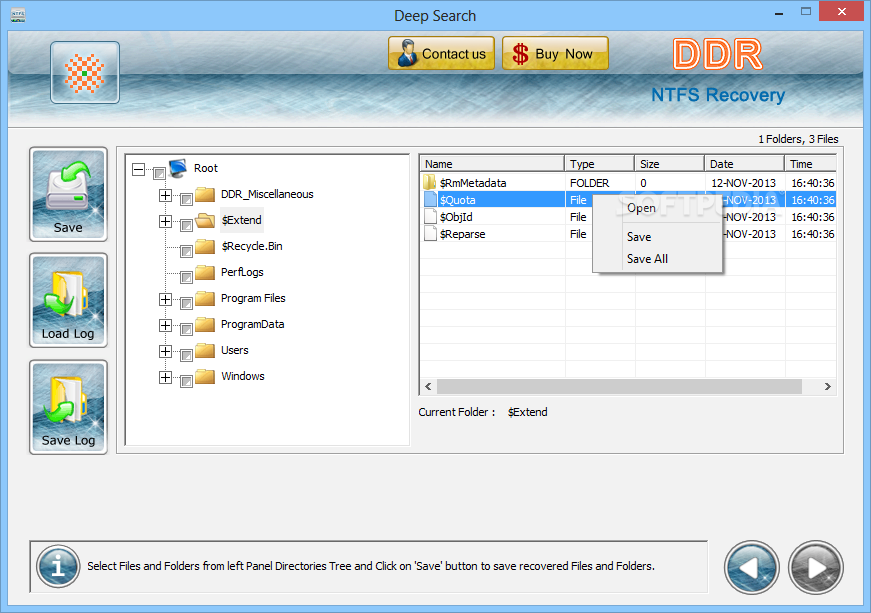The height and width of the screenshot is (613, 871).
Task: Click the $Quota file icon
Action: (430, 199)
